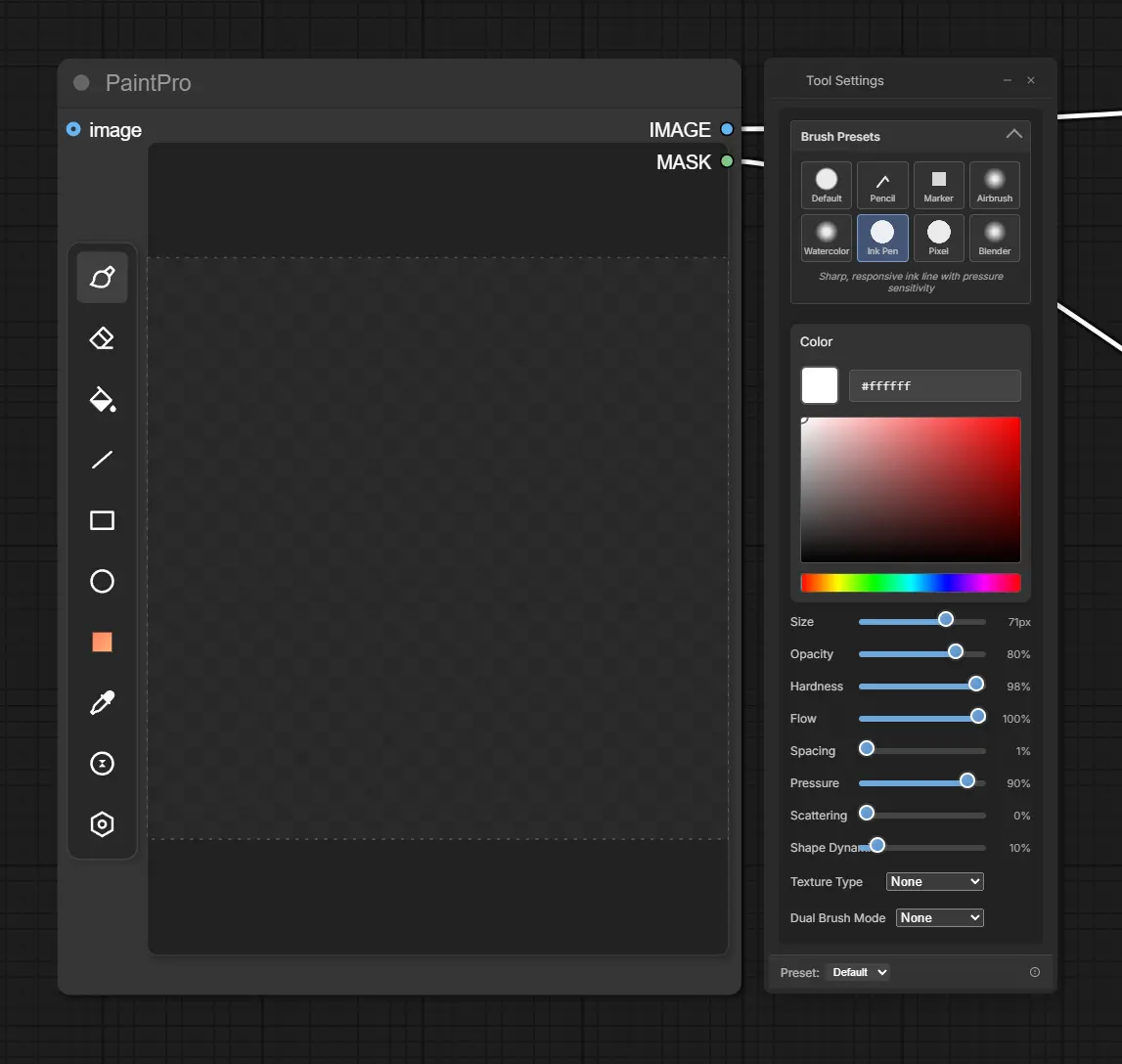
Task: Select the Circle shape tool
Action: pos(102,582)
